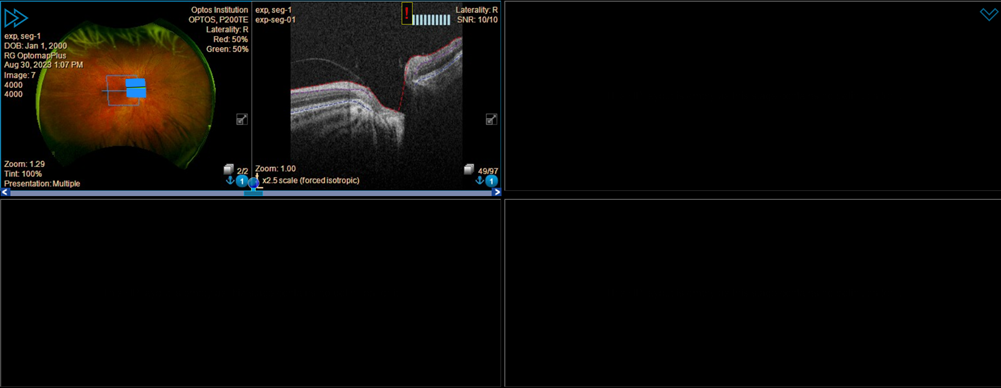1001x388 pixels.
Task: Toggle the anchor icon in OCT pane
Action: click(479, 181)
